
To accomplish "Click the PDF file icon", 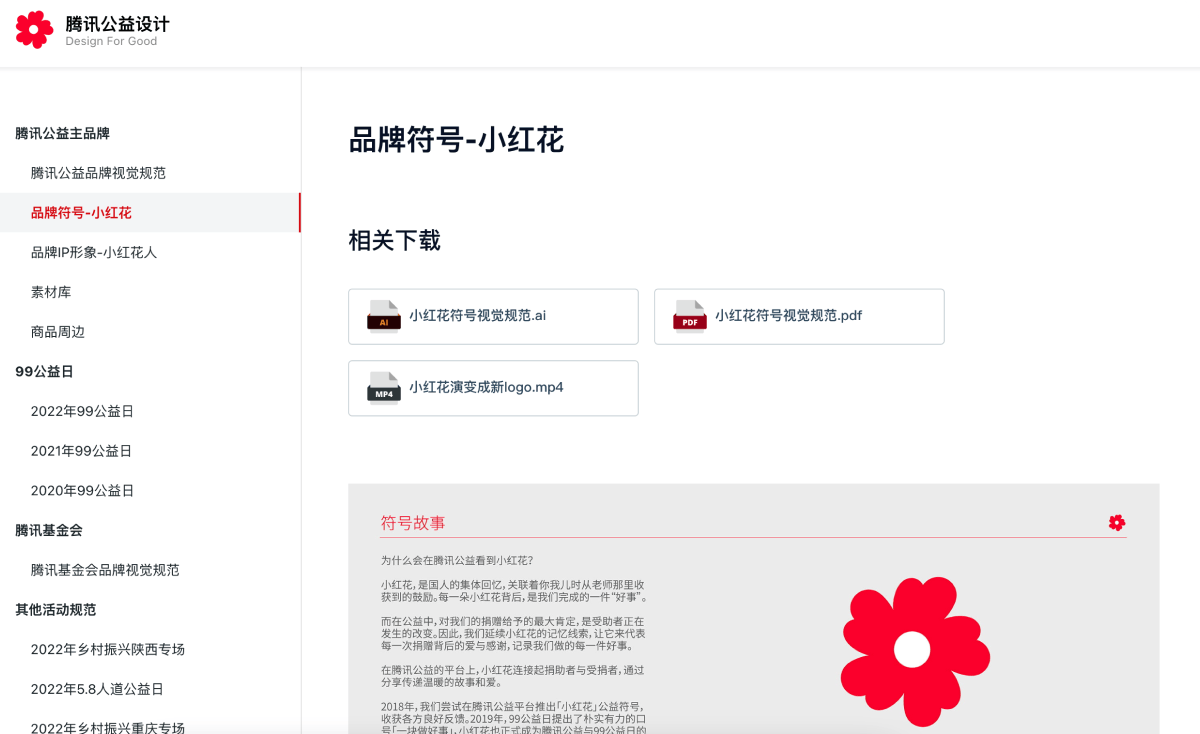I will (689, 316).
